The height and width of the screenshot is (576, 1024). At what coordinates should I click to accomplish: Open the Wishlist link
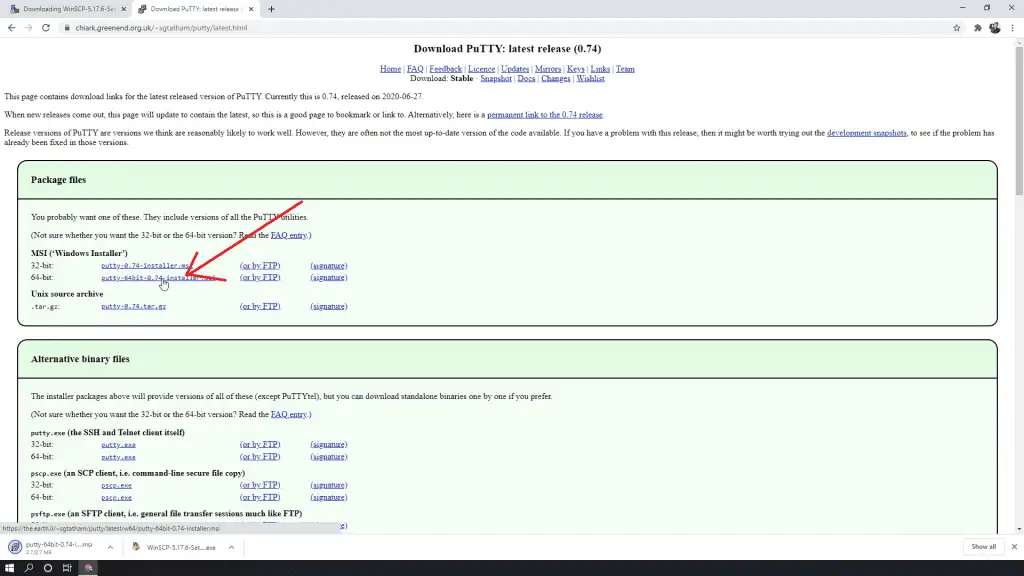590,78
